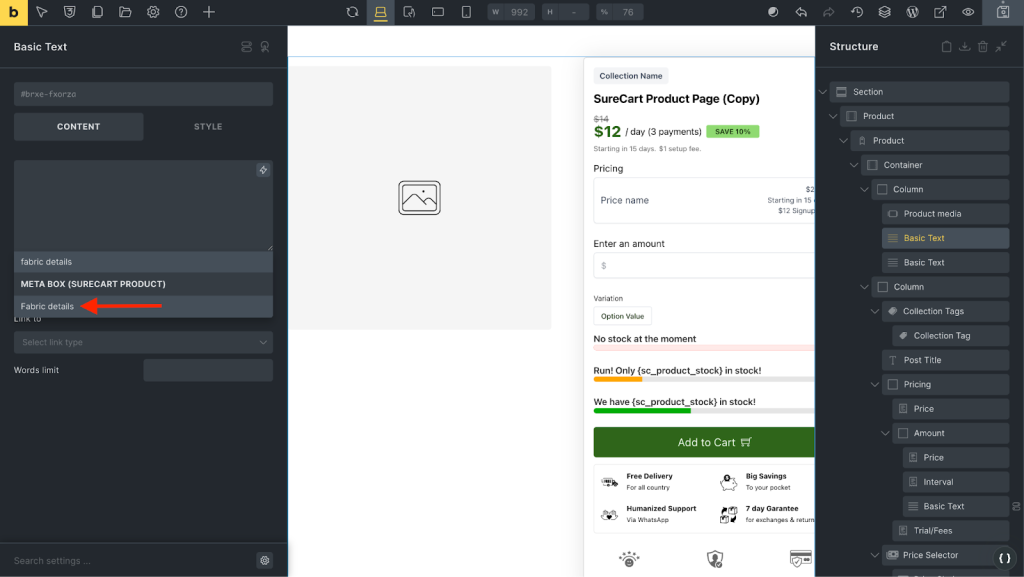Open the help question mark icon

tap(181, 12)
